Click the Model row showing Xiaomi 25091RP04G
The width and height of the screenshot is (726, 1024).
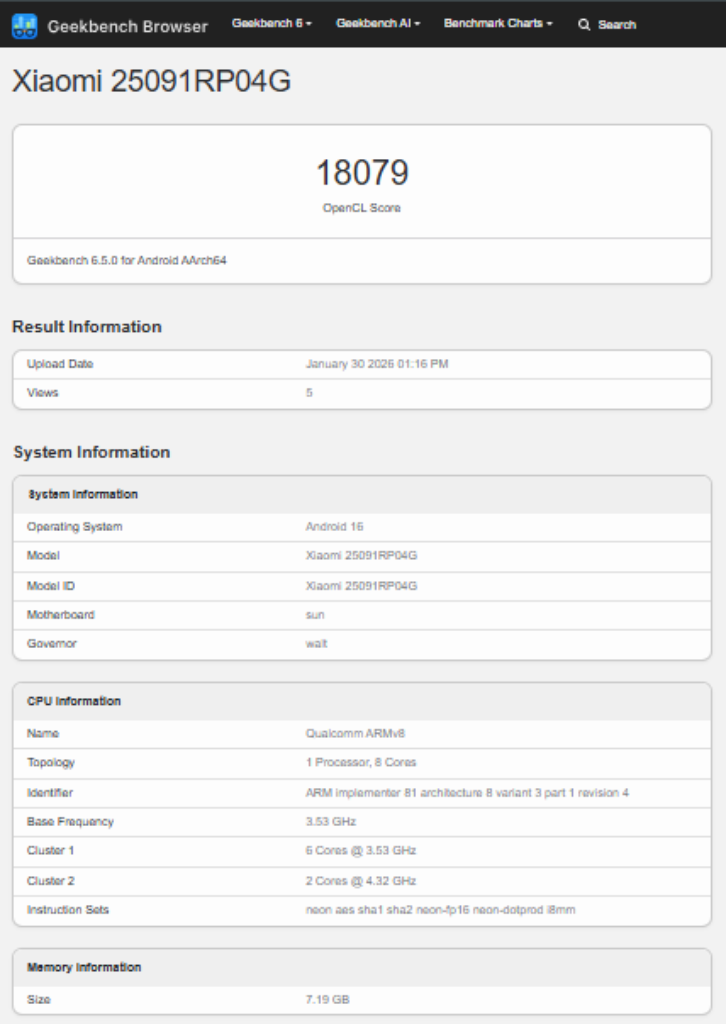363,556
